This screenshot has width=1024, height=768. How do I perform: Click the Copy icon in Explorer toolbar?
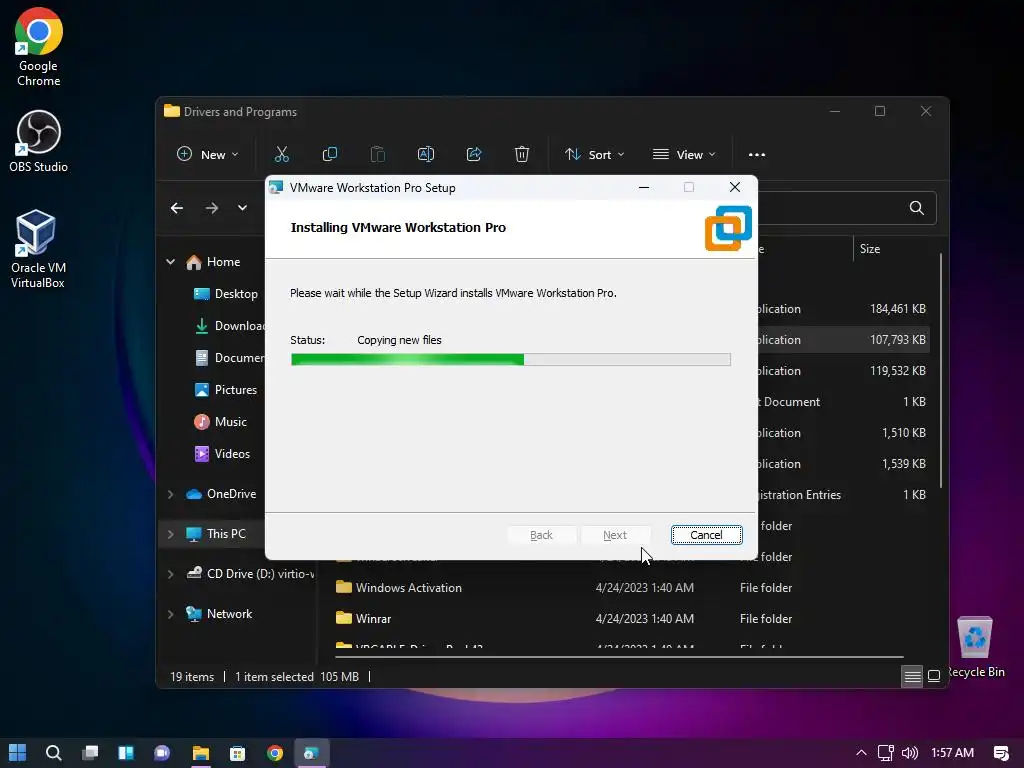[x=330, y=155]
